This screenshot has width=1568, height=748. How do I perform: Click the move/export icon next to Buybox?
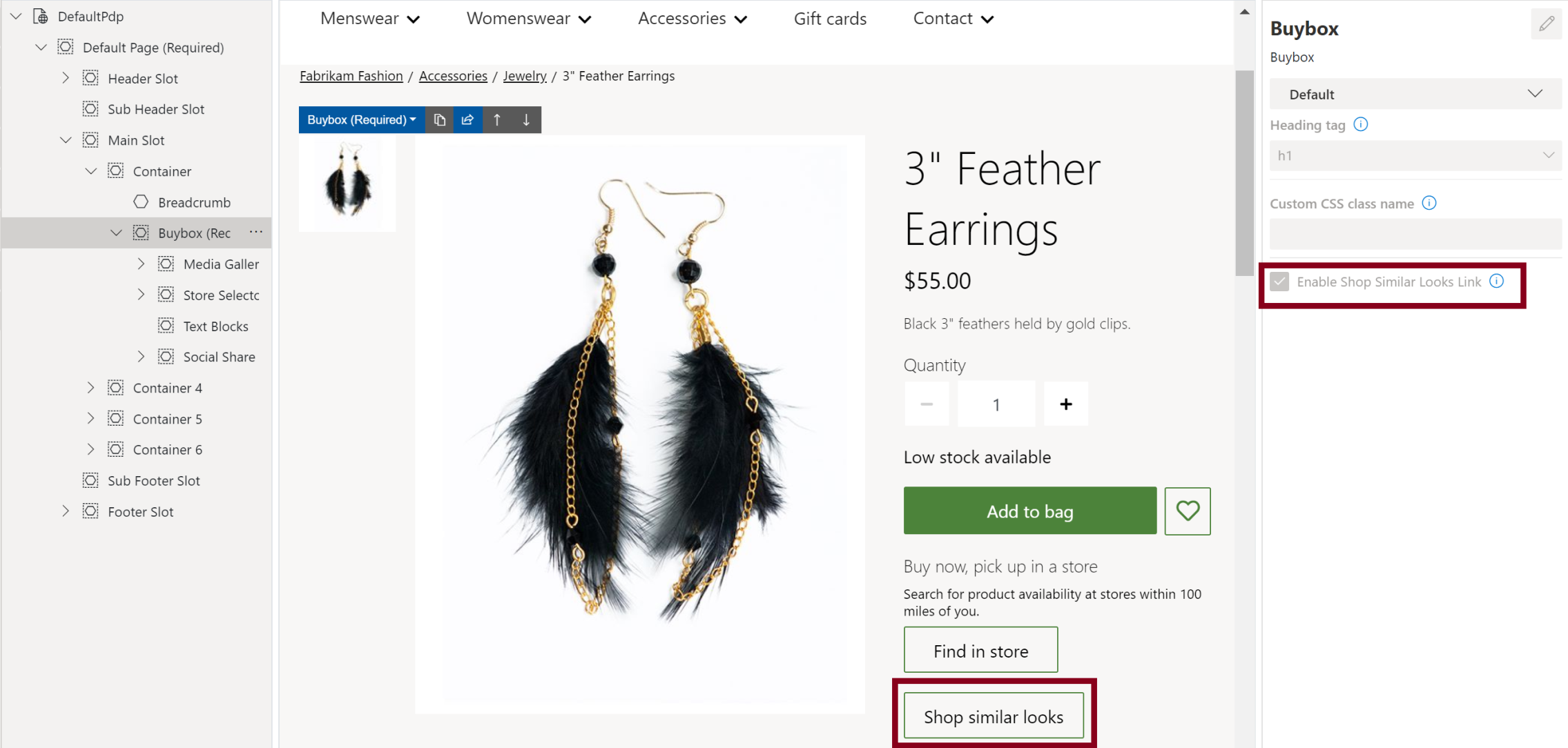pyautogui.click(x=468, y=120)
